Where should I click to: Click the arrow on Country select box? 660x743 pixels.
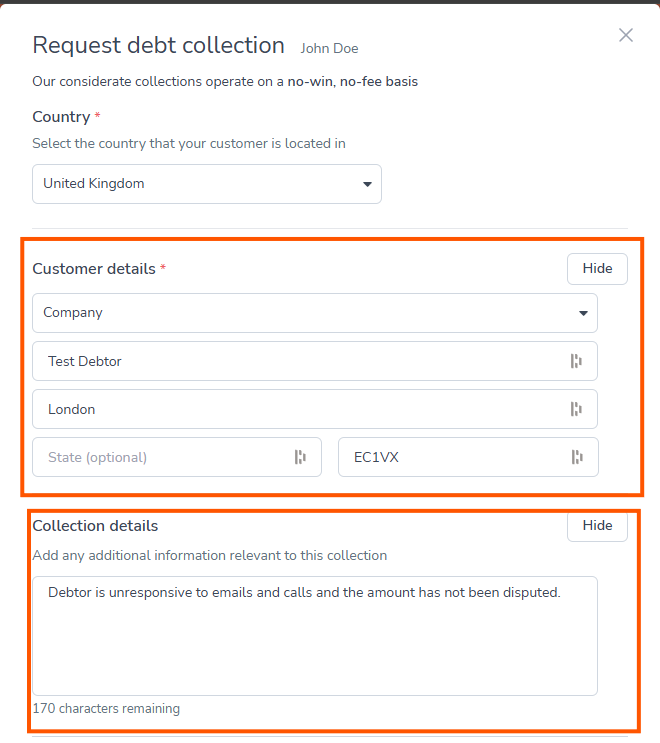click(x=367, y=185)
